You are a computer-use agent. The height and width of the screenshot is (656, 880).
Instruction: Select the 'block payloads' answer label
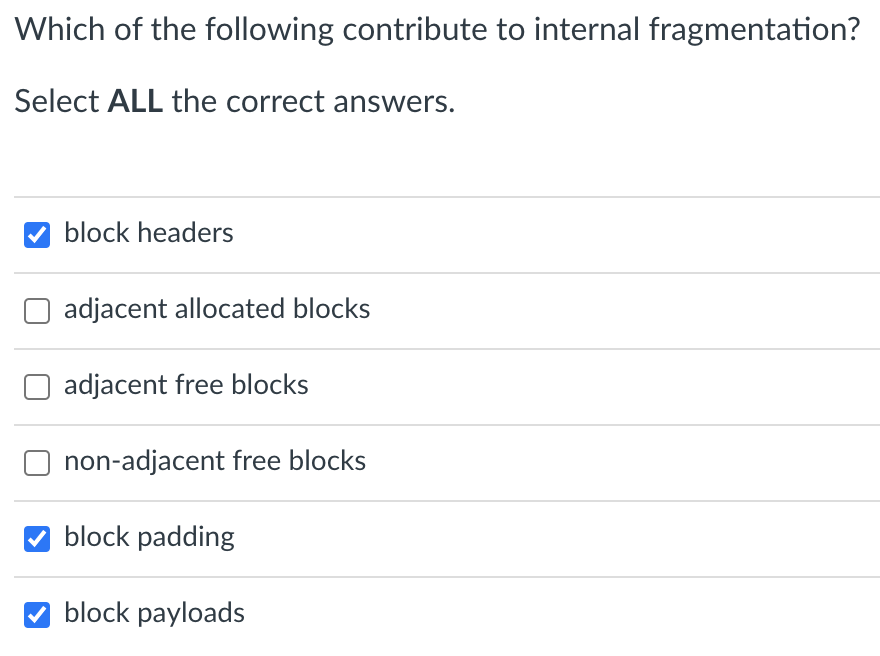click(154, 614)
